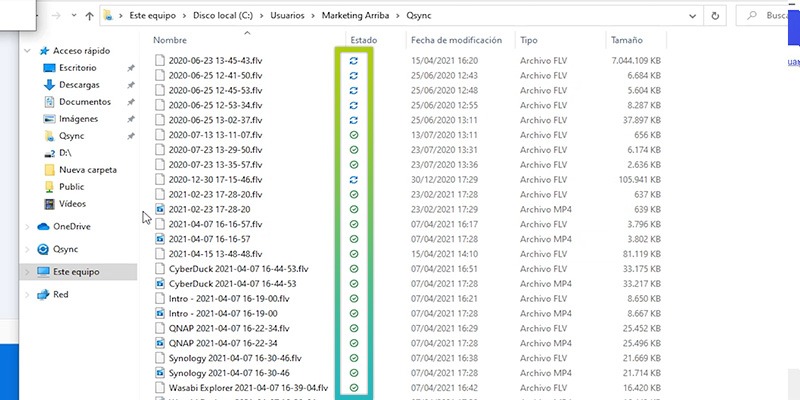This screenshot has width=800, height=400.
Task: Select Este equipo in navigation pane
Action: tap(76, 272)
